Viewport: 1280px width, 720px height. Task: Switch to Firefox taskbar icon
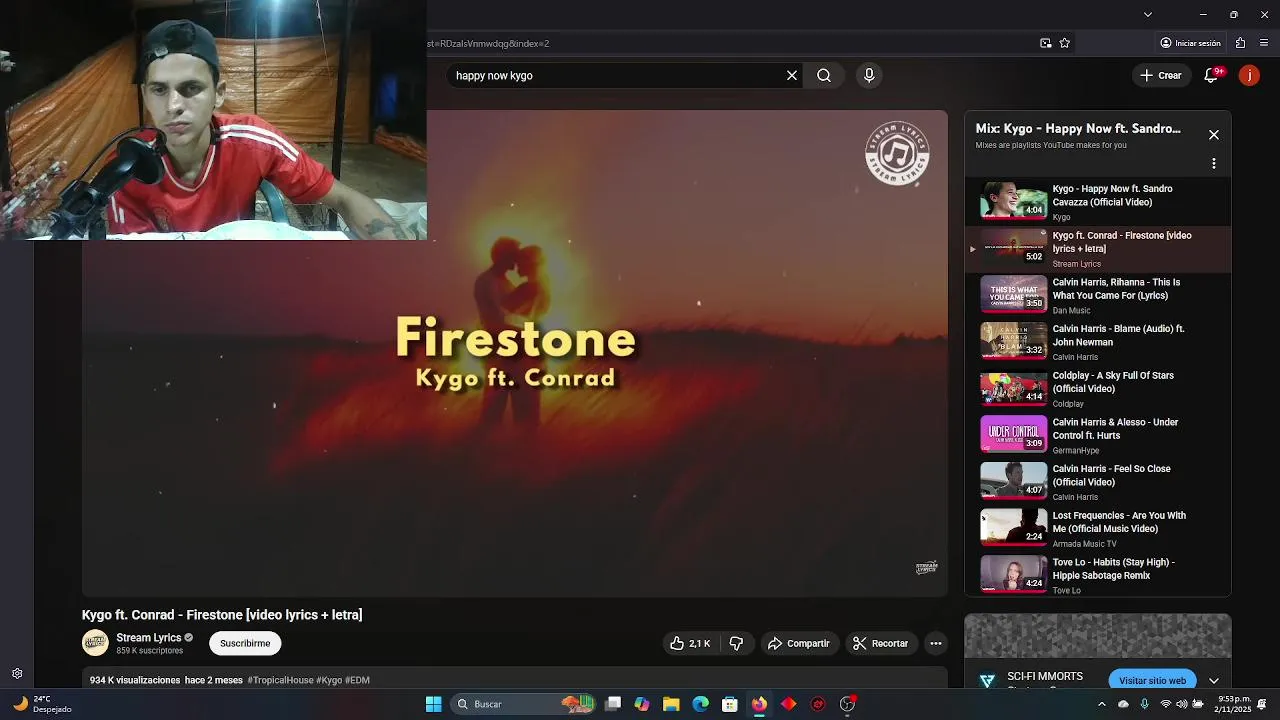tap(759, 704)
